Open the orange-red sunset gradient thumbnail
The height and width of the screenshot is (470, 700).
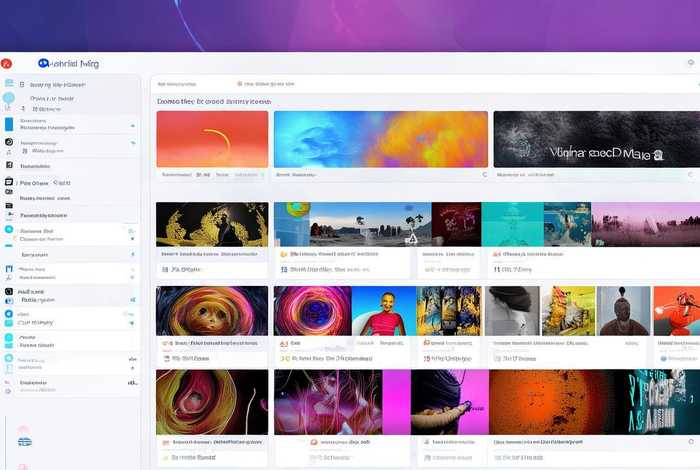[x=212, y=138]
